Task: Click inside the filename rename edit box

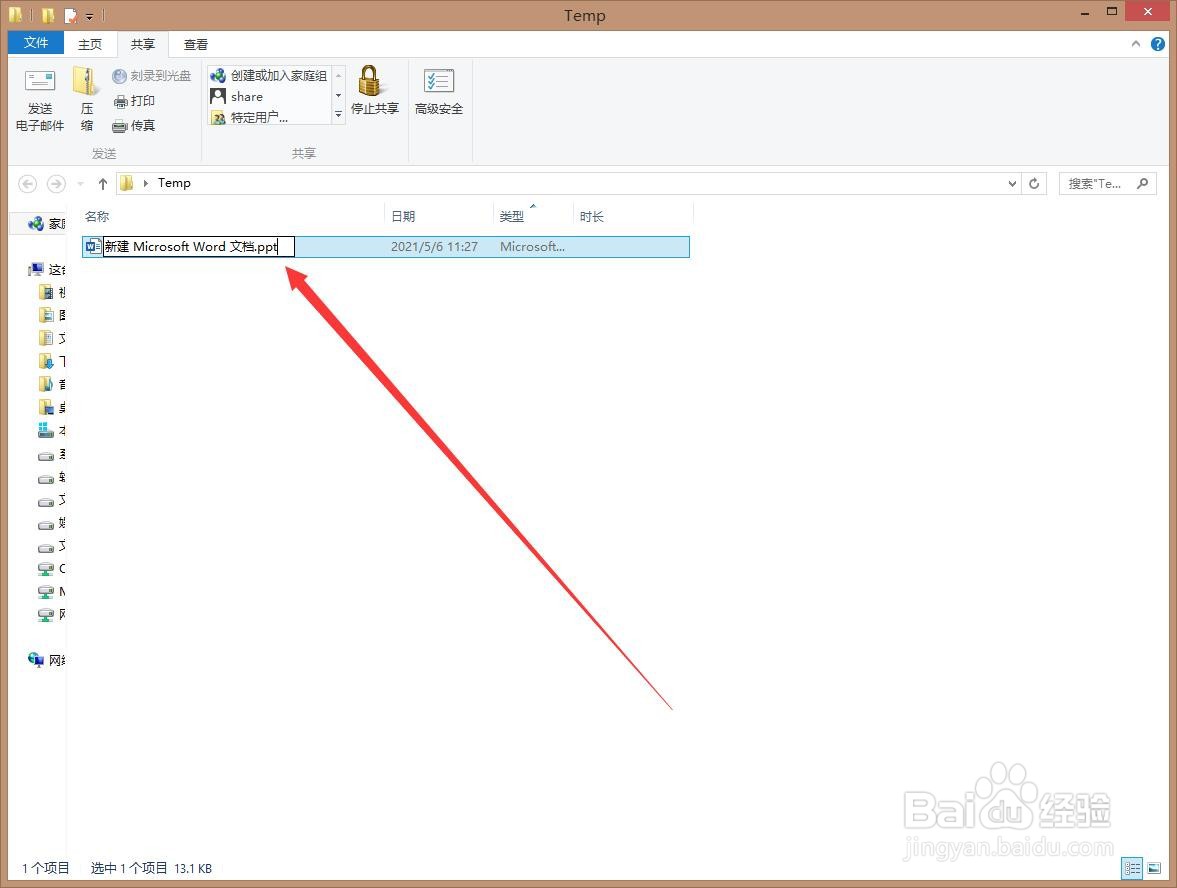Action: 198,246
